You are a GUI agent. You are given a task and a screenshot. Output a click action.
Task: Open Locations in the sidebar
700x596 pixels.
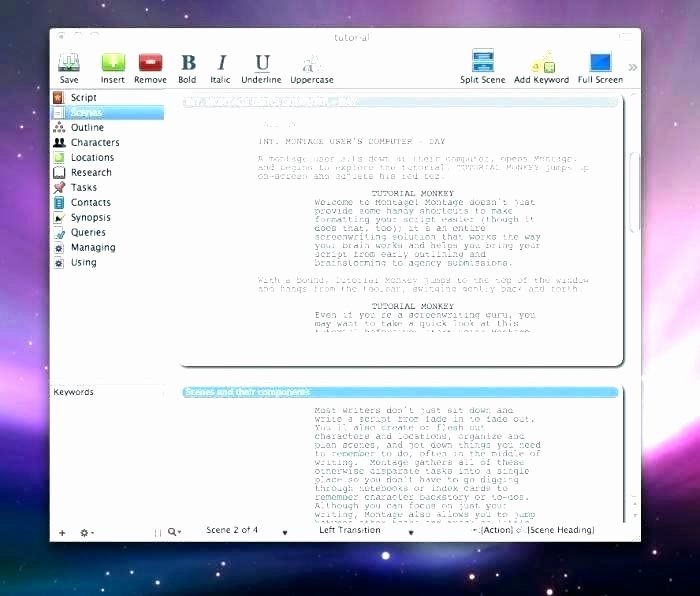(107, 158)
